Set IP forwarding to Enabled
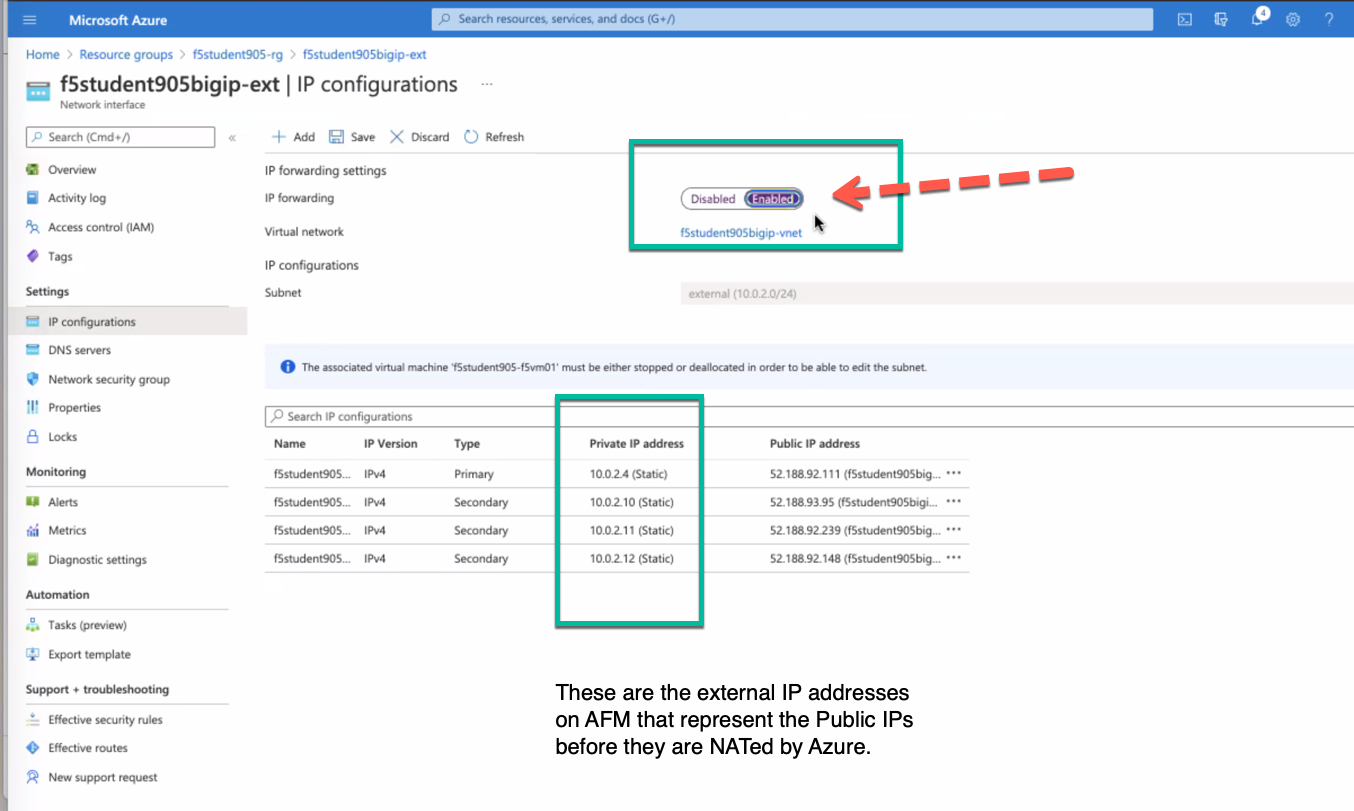 click(x=773, y=199)
